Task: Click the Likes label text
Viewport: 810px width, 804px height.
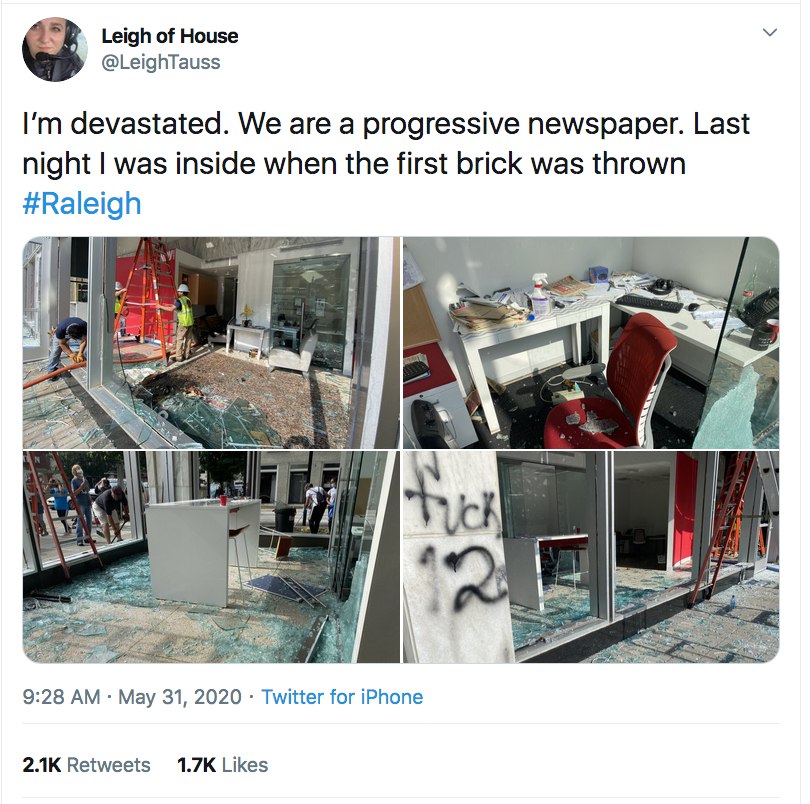Action: click(x=245, y=765)
